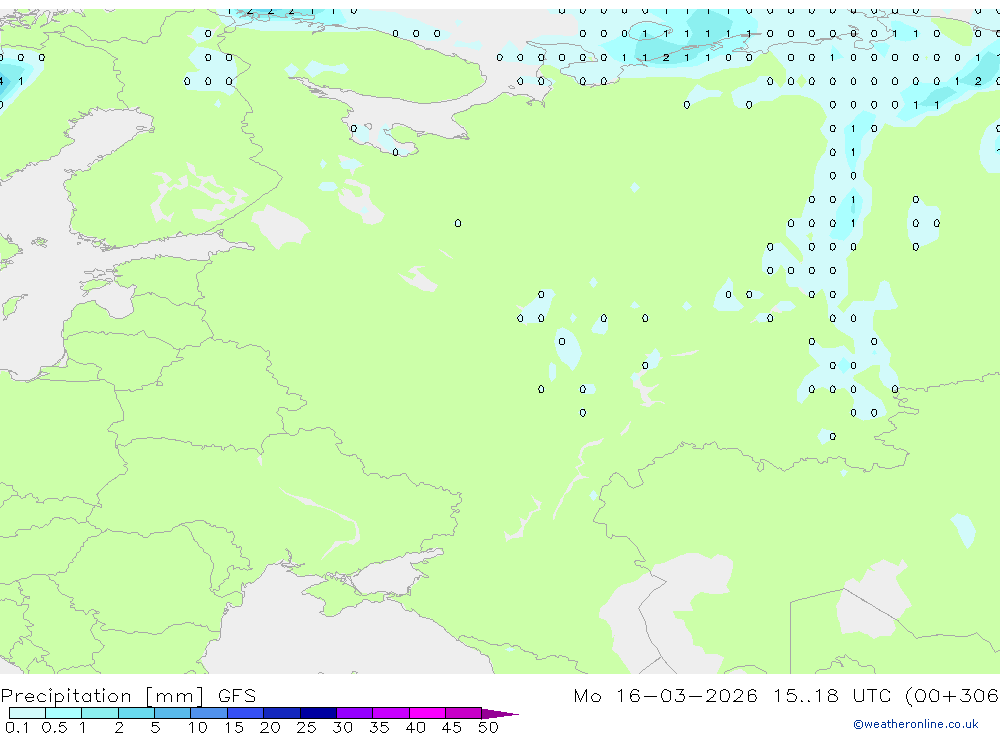Select the 5–10 mm legend swatch
This screenshot has height=733, width=1000.
click(173, 713)
